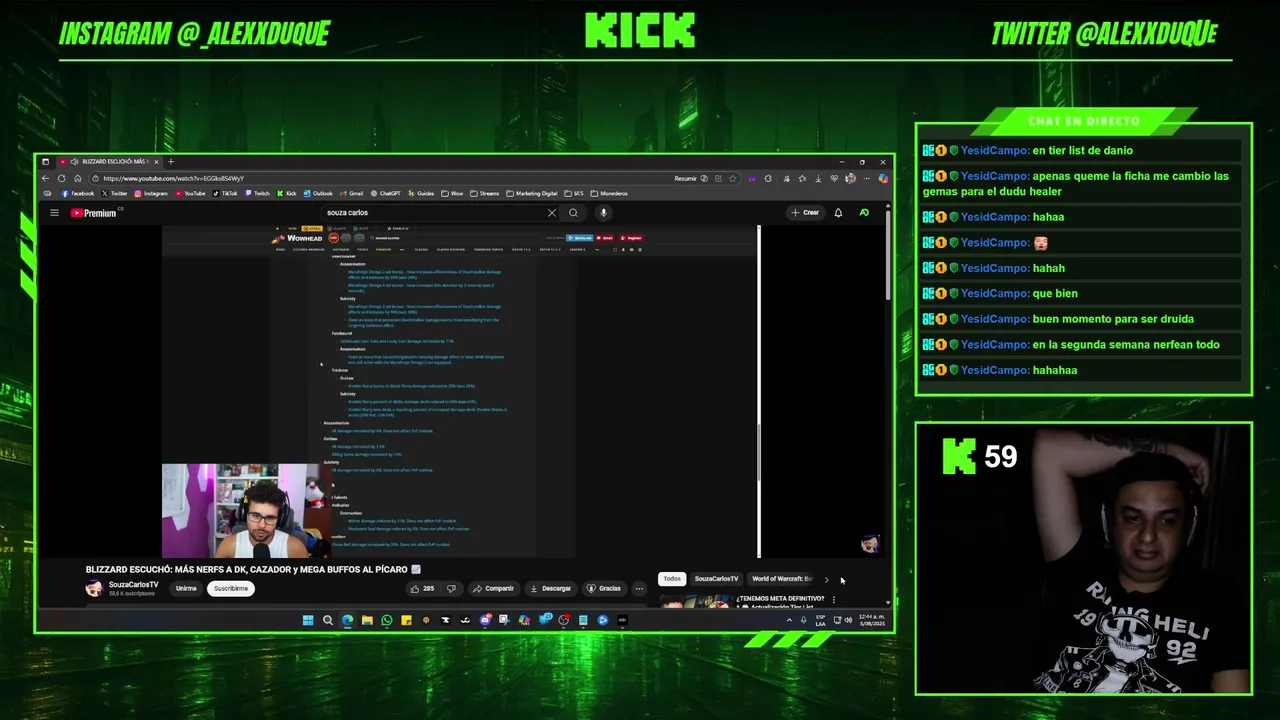Open the Gmail bookmark
The width and height of the screenshot is (1280, 720).
352,193
